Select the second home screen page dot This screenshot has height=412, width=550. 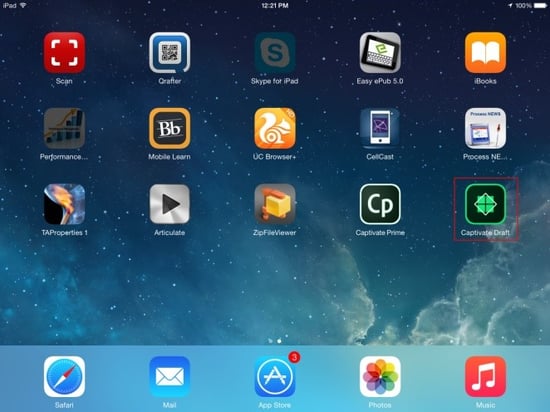[279, 340]
